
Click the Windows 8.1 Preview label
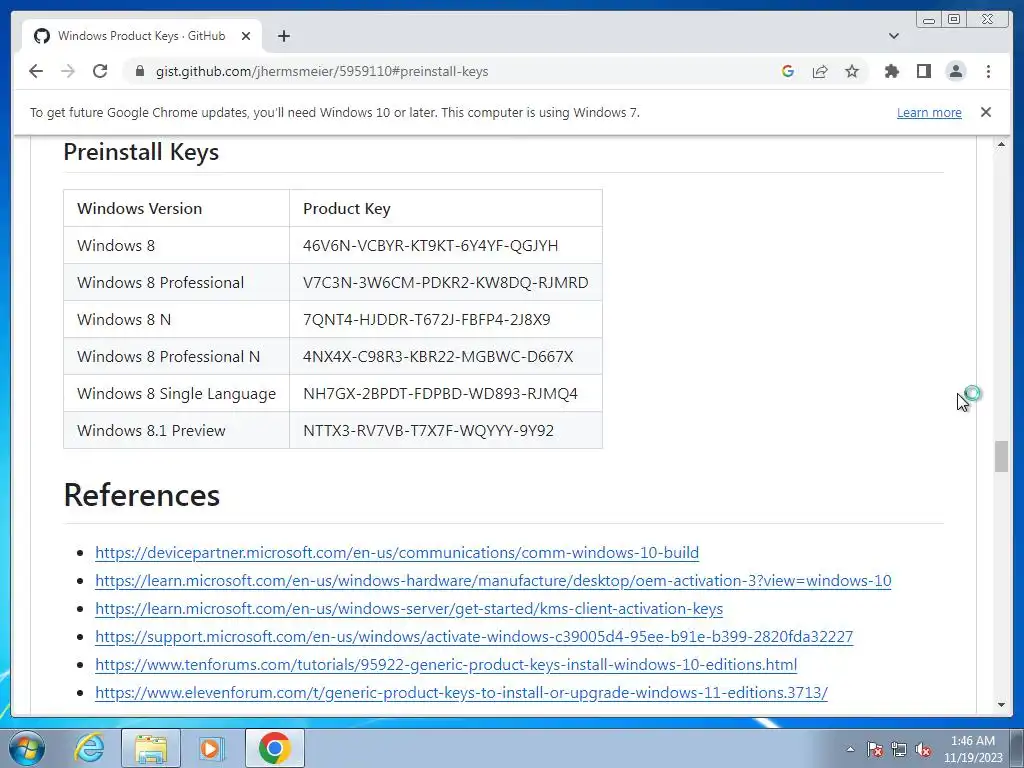152,431
